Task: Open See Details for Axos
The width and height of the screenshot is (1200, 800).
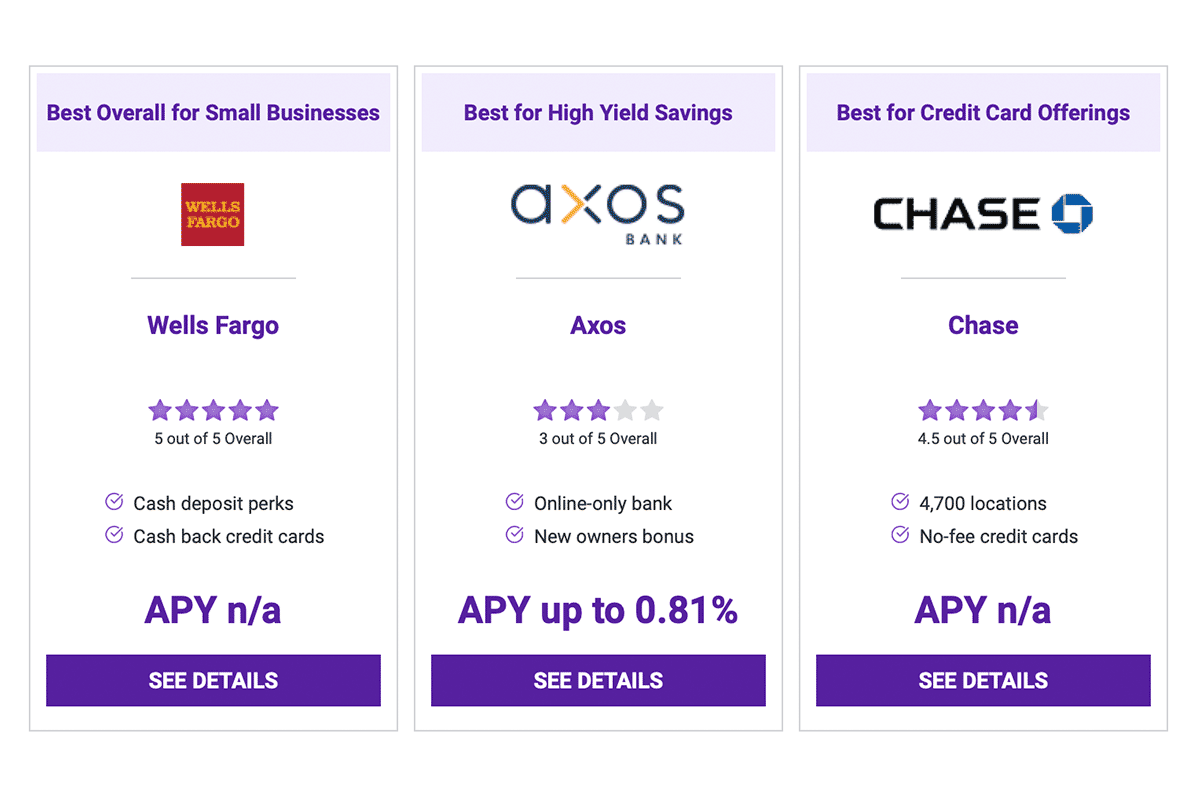Action: click(598, 680)
